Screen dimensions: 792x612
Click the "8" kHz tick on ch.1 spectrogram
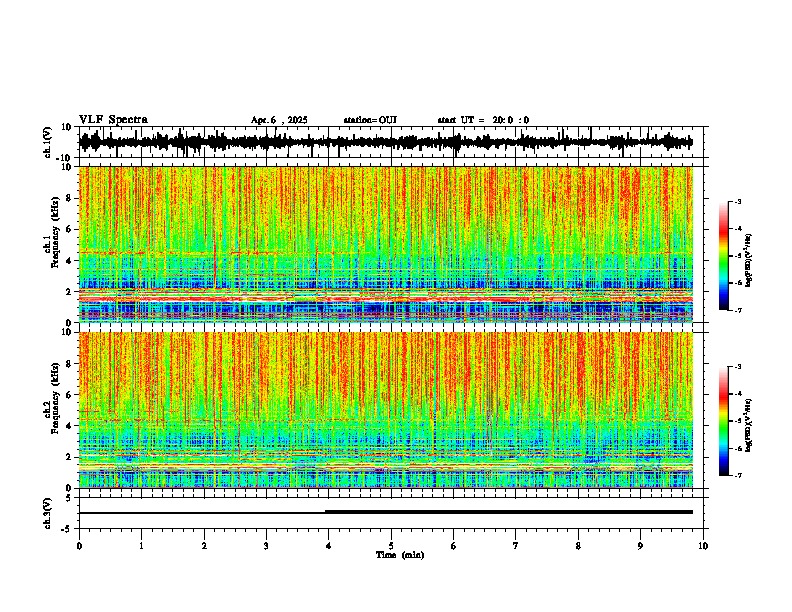[x=70, y=198]
